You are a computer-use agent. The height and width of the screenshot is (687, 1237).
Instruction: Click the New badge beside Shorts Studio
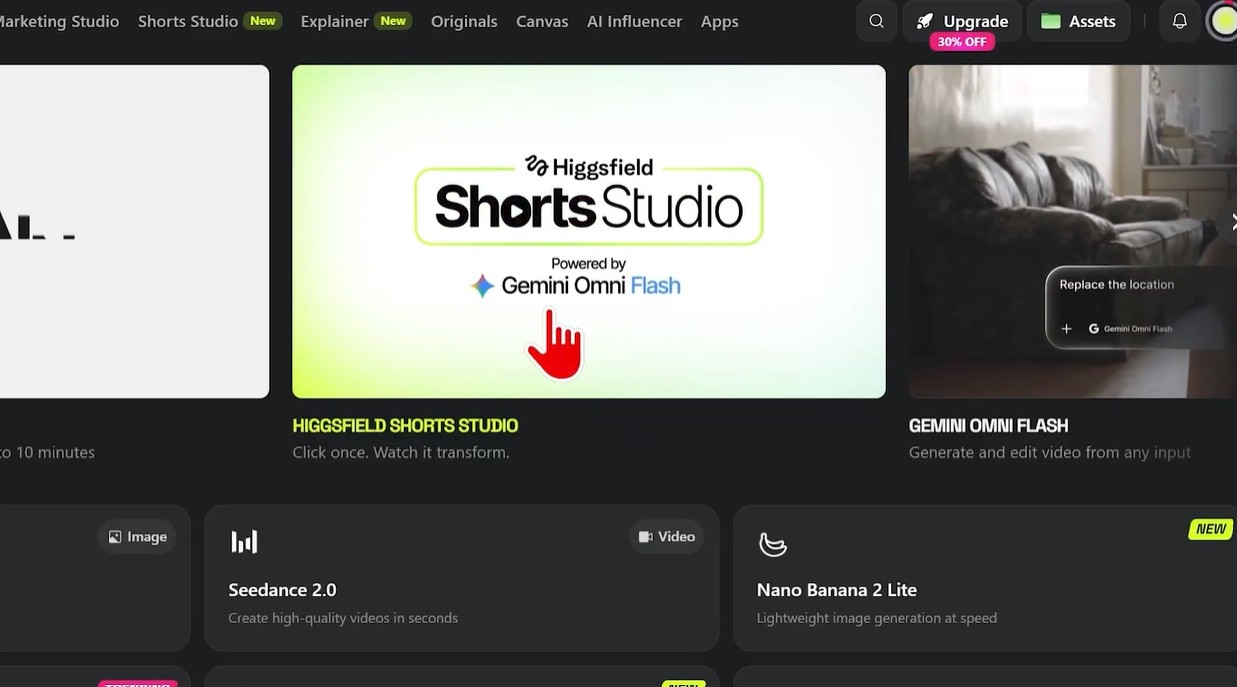263,21
